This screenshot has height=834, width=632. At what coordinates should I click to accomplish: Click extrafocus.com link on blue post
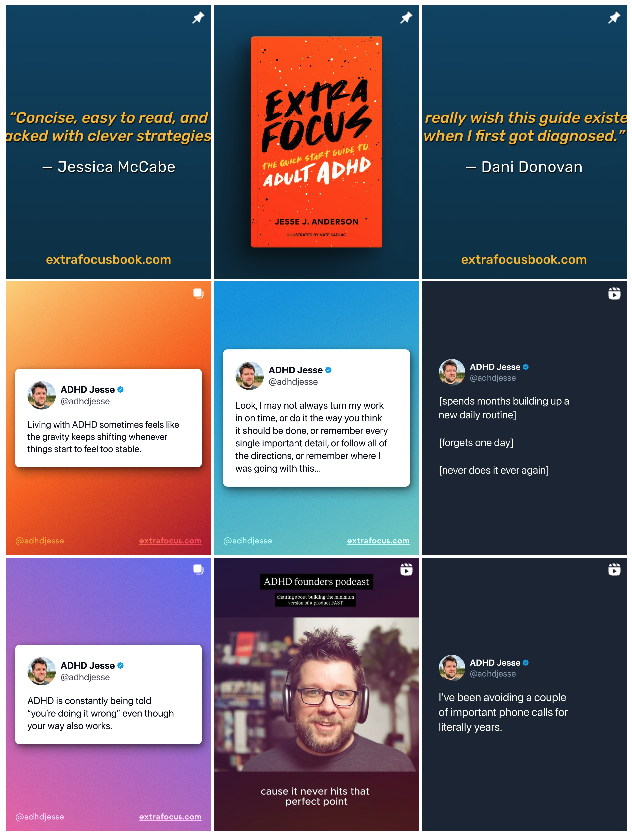tap(378, 540)
